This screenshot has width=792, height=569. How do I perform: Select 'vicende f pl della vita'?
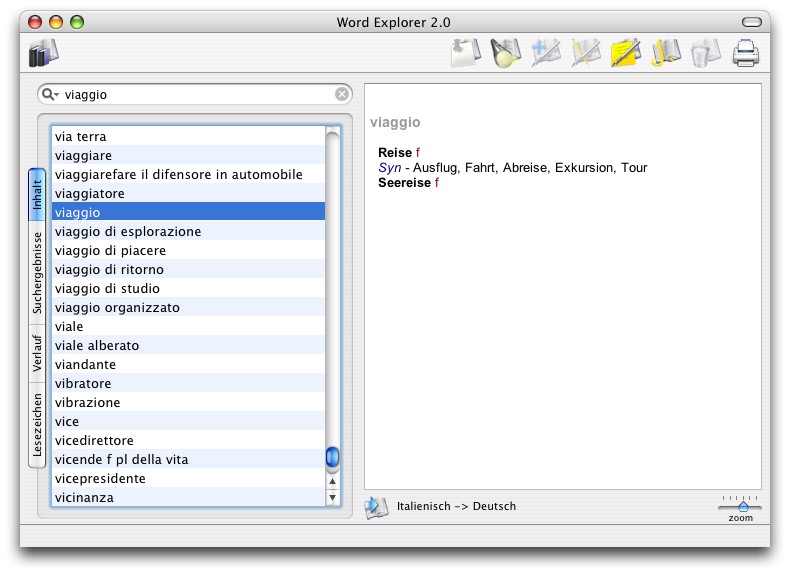(188, 459)
